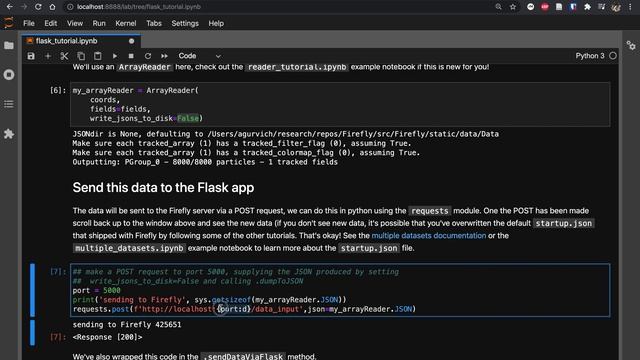Open the browser zoom magnifier icon

pyautogui.click(x=498, y=7)
